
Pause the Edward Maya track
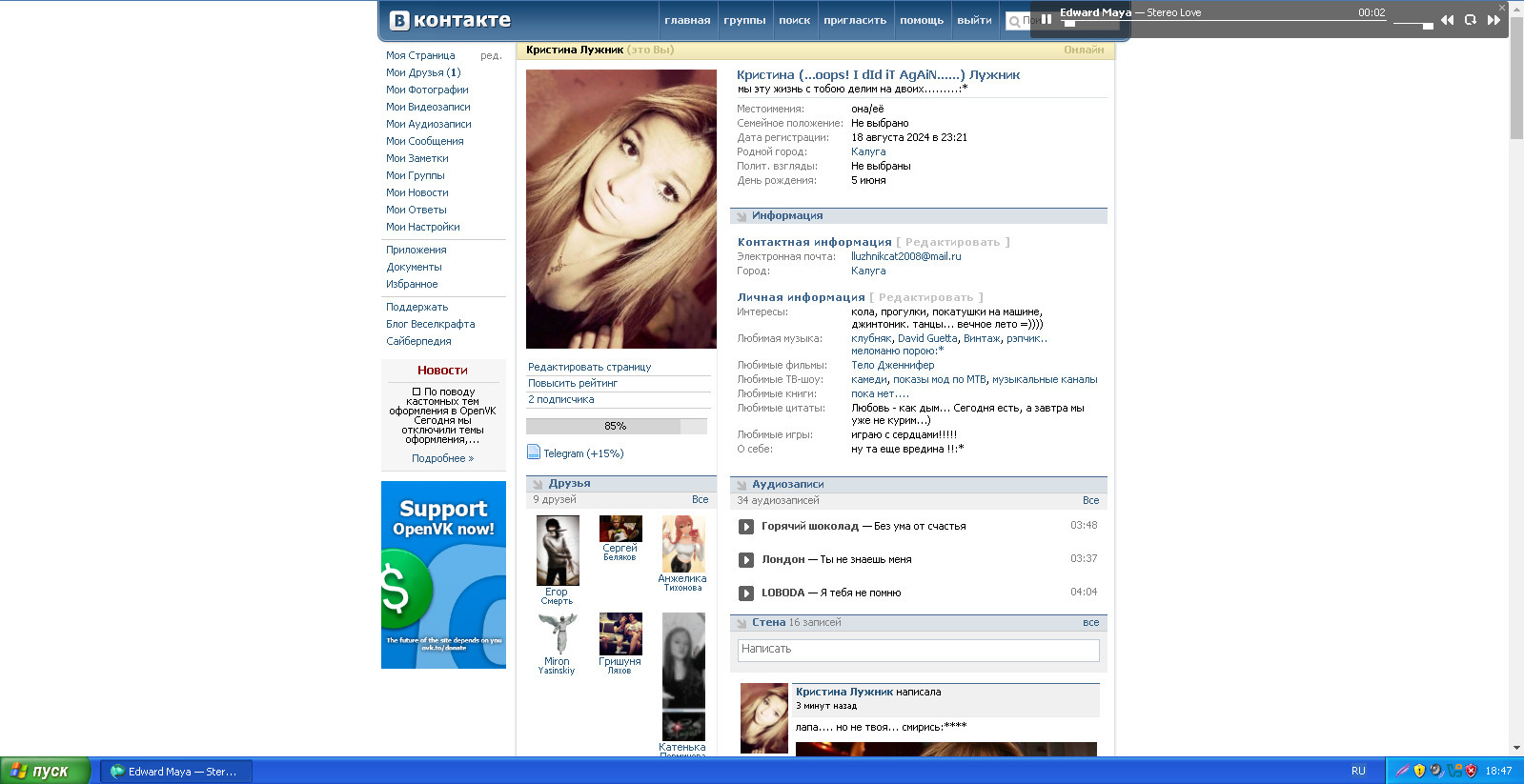(x=1046, y=19)
